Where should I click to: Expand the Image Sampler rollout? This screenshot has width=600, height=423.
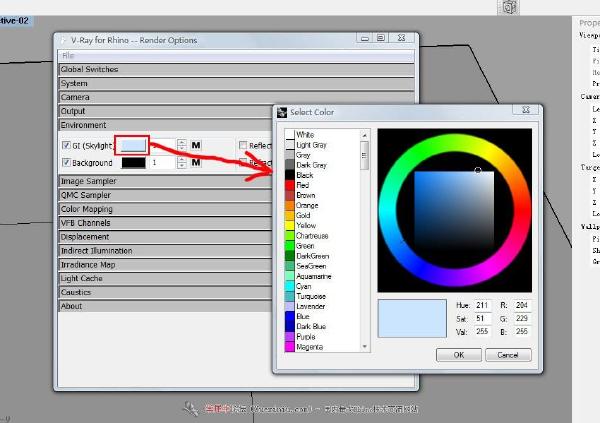point(165,181)
